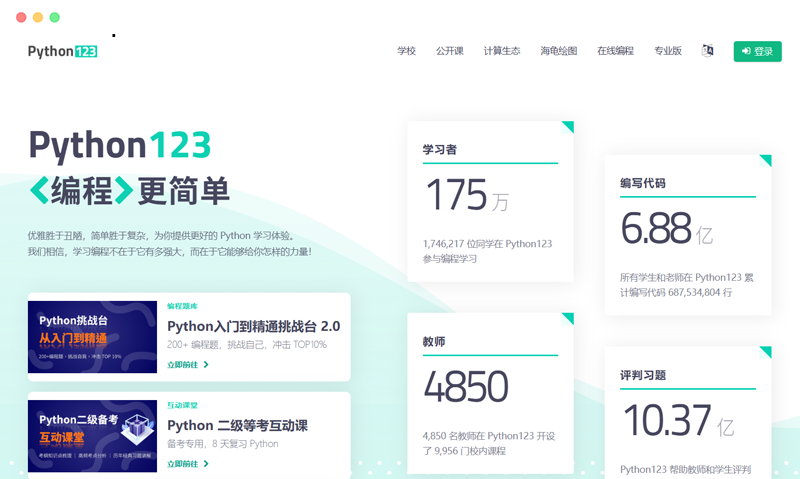Click the green fullscreen window button
Image resolution: width=800 pixels, height=479 pixels.
tap(55, 17)
